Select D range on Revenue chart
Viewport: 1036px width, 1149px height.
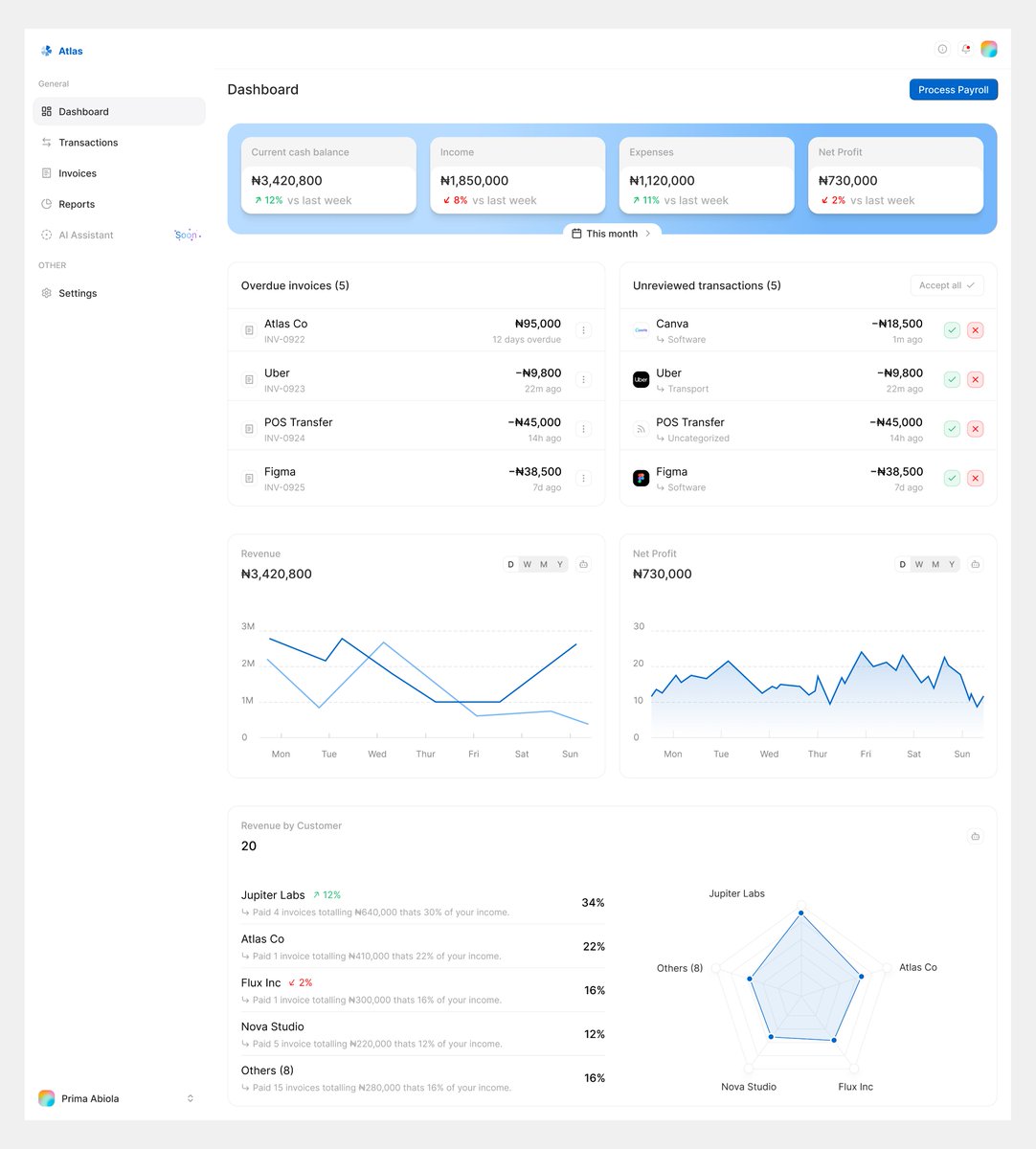click(x=510, y=564)
